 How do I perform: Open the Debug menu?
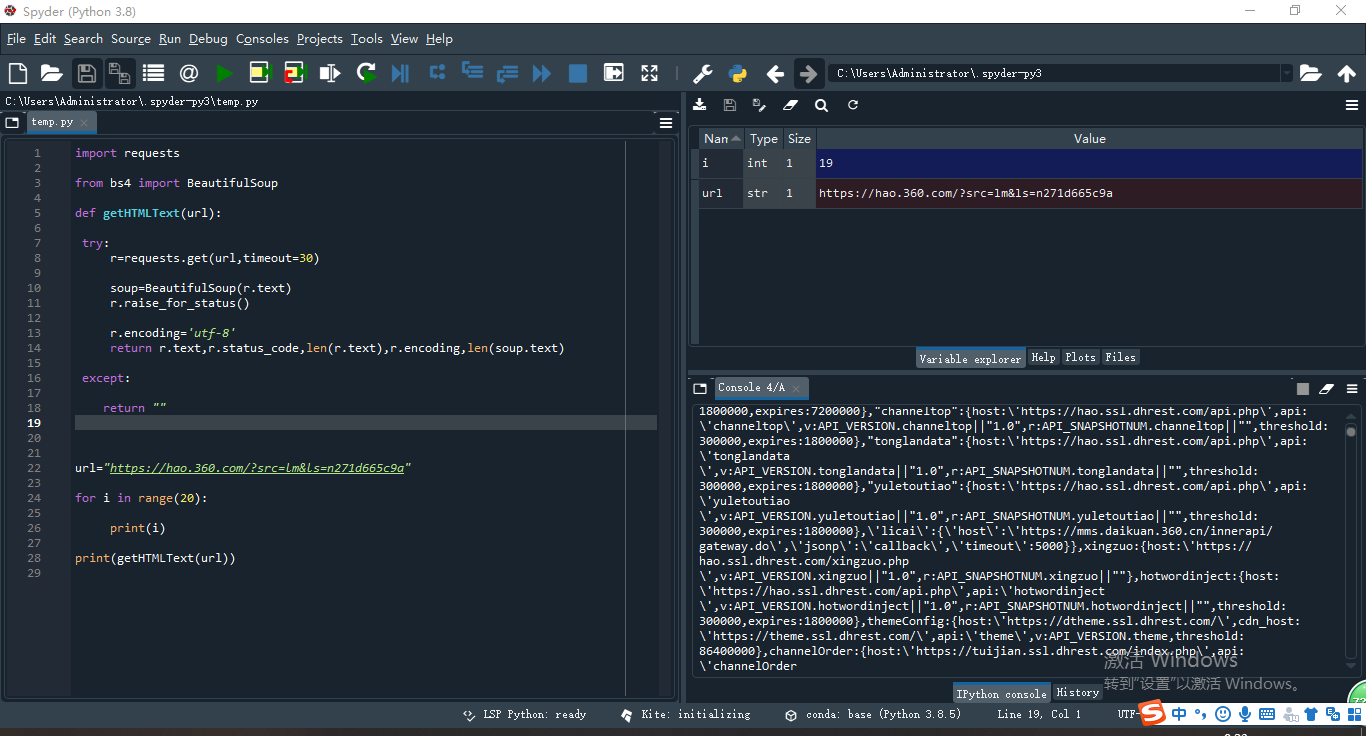click(x=208, y=39)
